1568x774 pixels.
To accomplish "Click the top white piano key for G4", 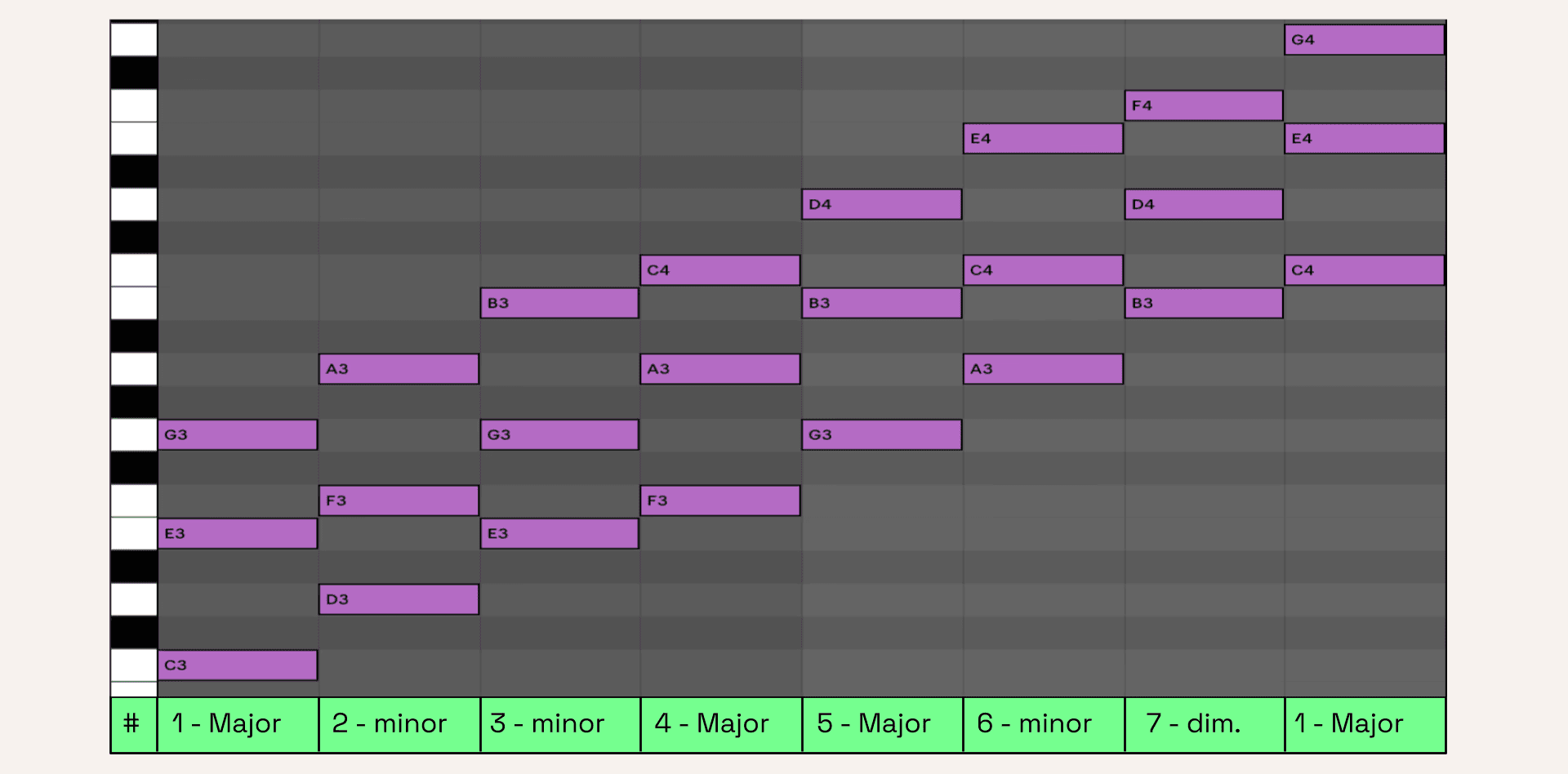I will [134, 39].
